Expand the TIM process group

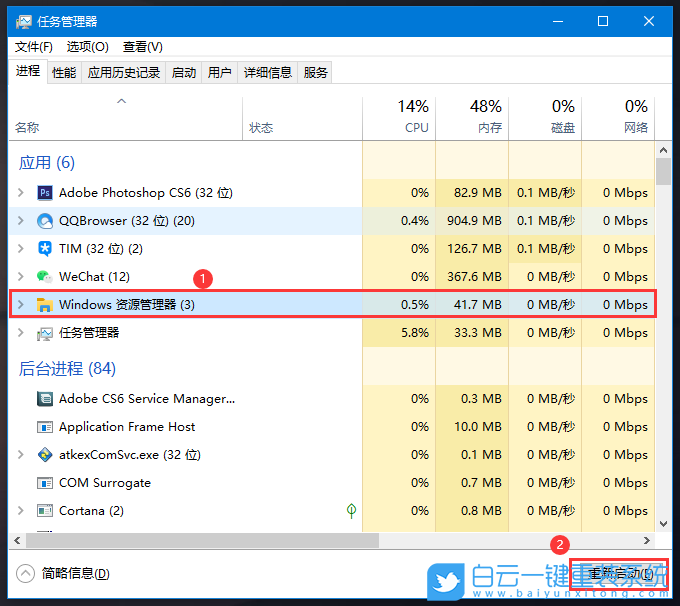pos(20,249)
